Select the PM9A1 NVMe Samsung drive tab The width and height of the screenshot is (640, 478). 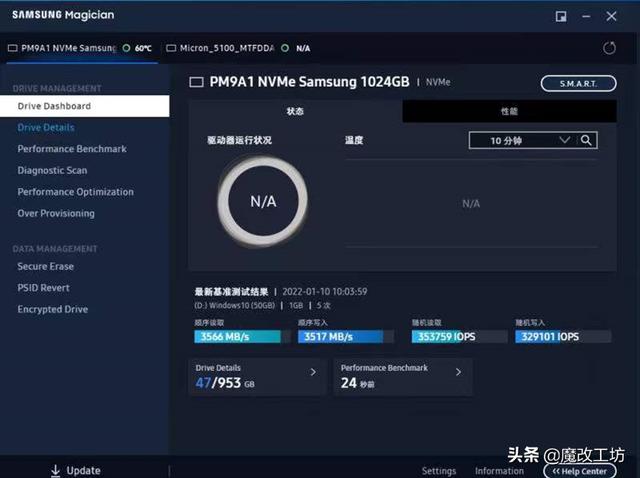tap(82, 48)
